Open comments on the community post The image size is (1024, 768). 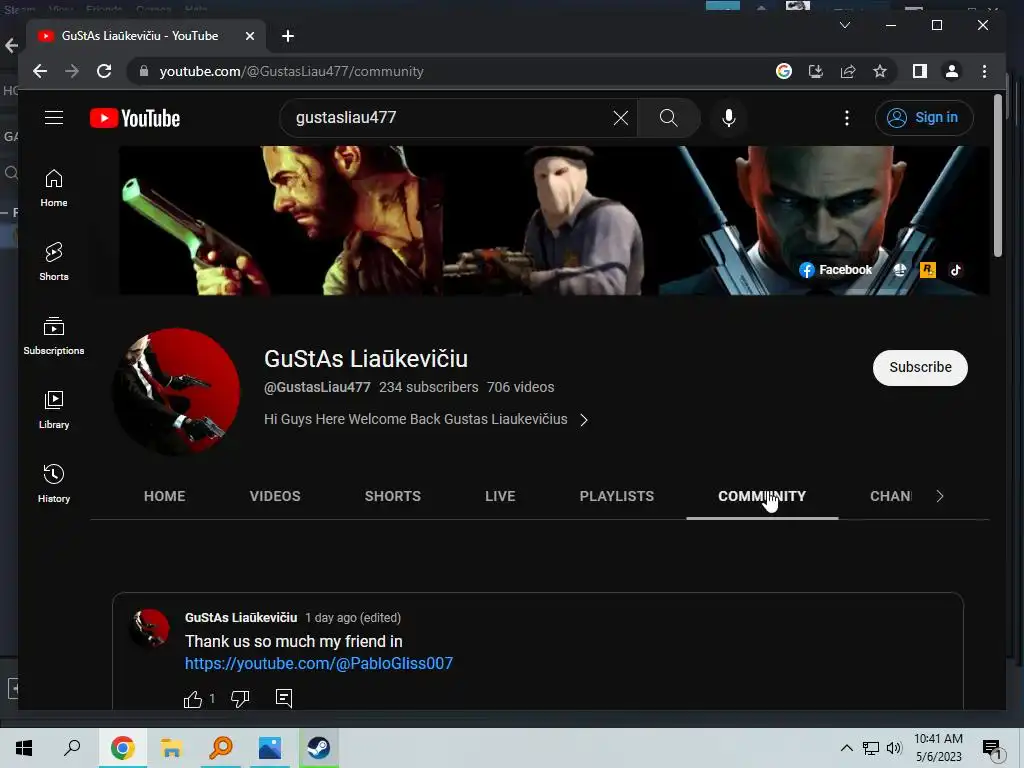click(x=284, y=698)
